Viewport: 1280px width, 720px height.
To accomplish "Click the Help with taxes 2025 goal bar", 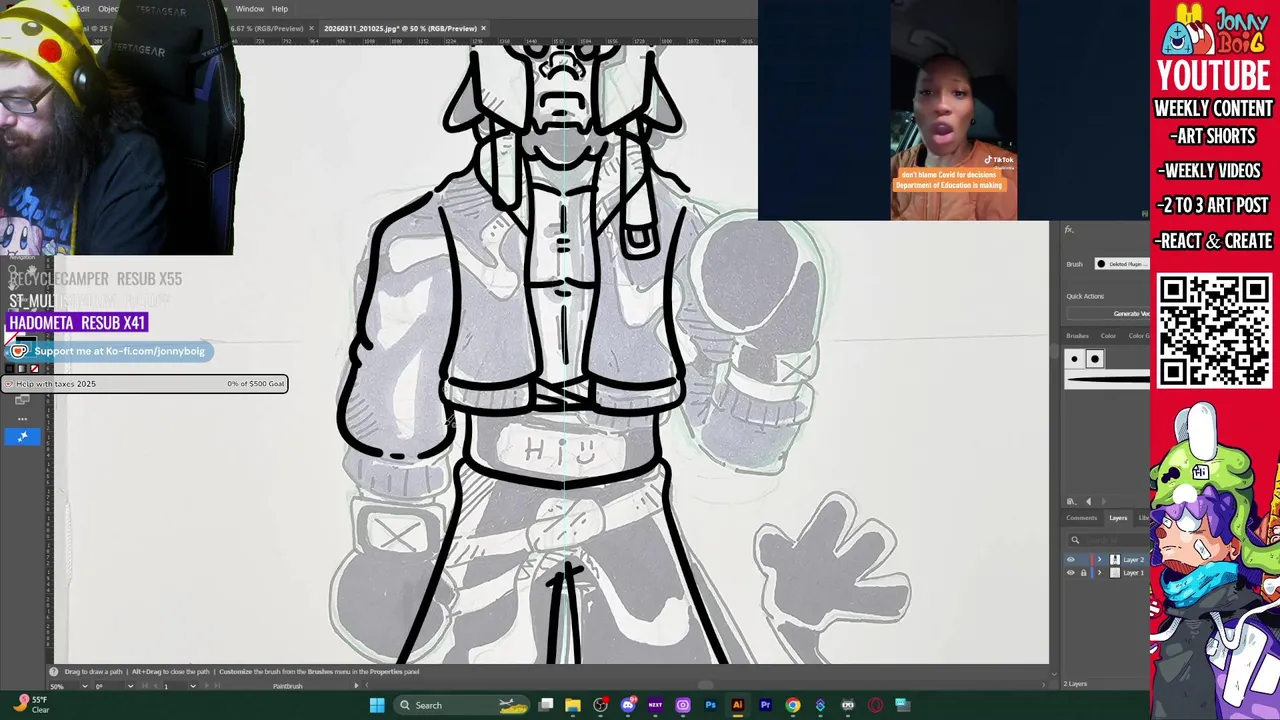I will tap(145, 384).
